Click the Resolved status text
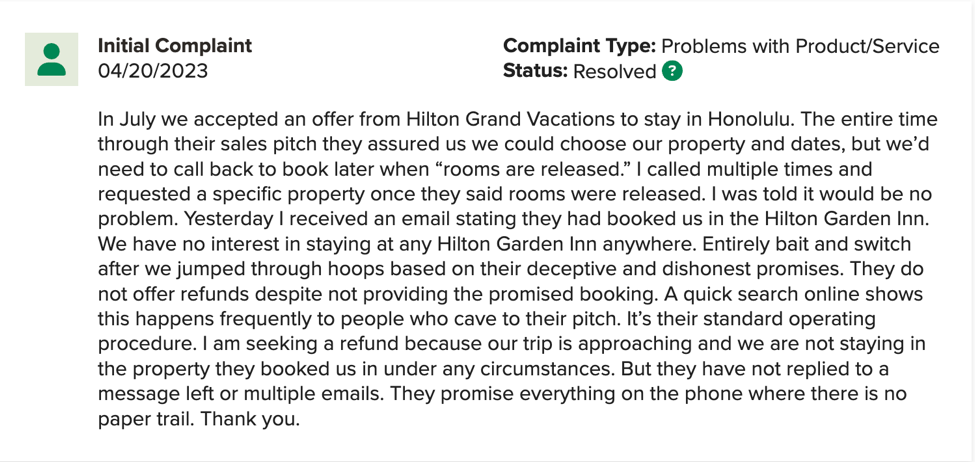975x462 pixels. (614, 72)
